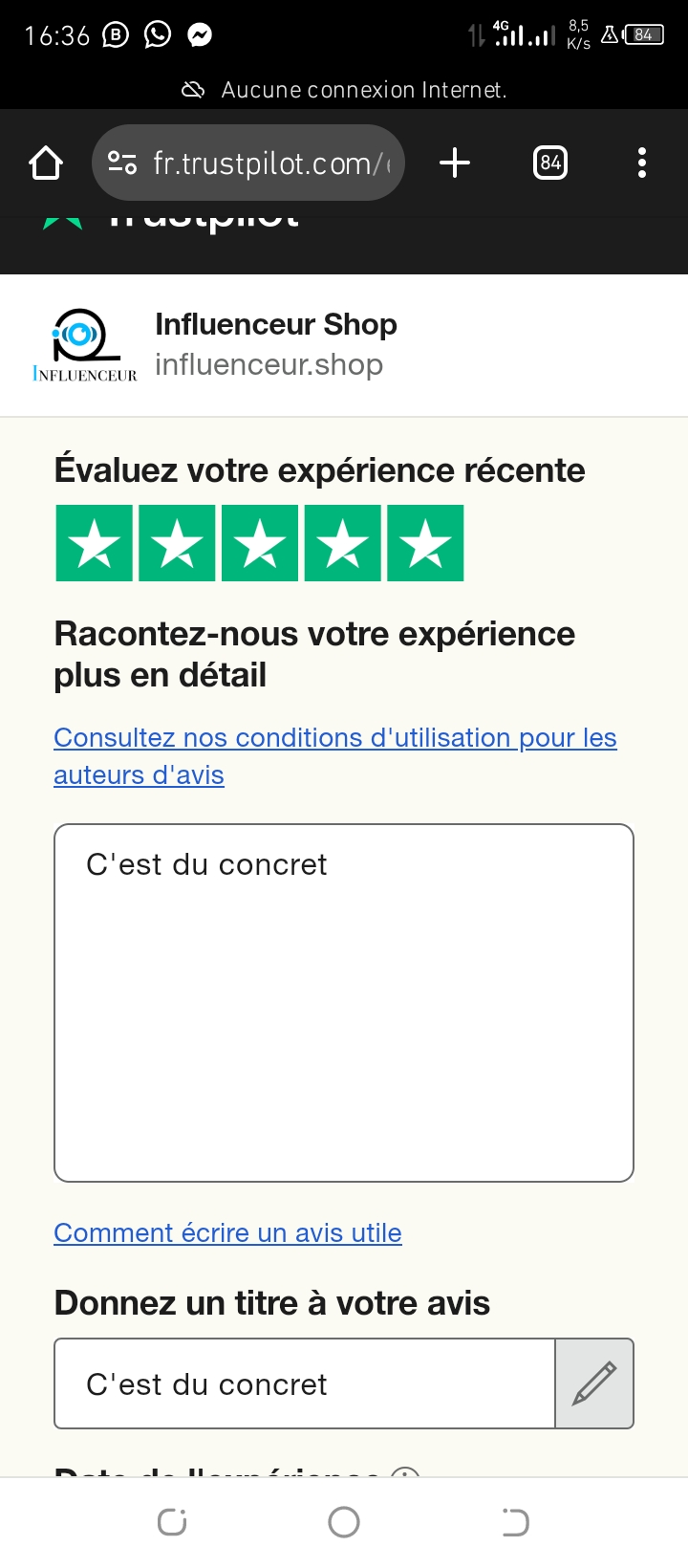Open the site settings icon in address bar
This screenshot has width=688, height=1568.
[x=122, y=163]
